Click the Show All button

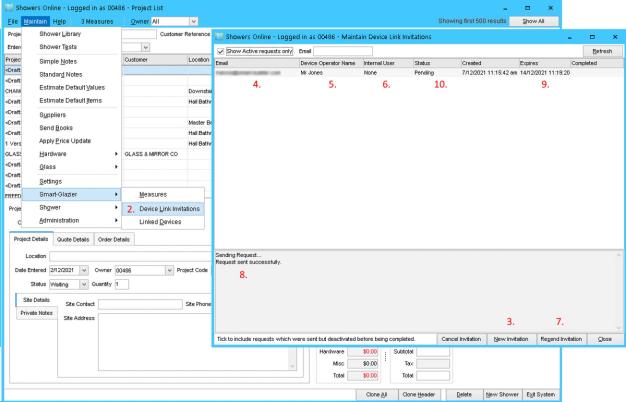[533, 21]
